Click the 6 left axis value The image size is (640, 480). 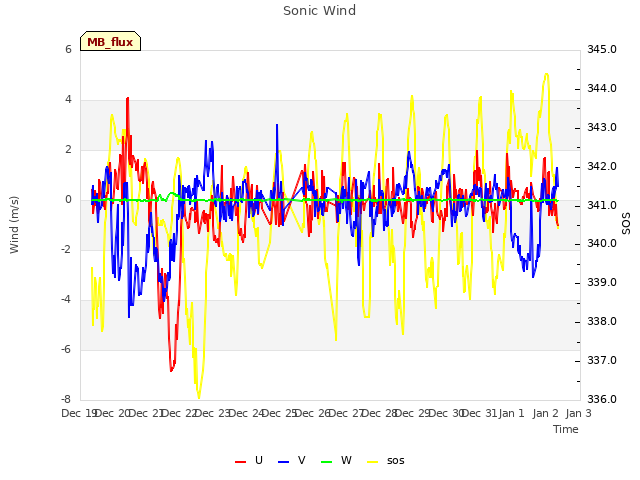click(x=68, y=49)
